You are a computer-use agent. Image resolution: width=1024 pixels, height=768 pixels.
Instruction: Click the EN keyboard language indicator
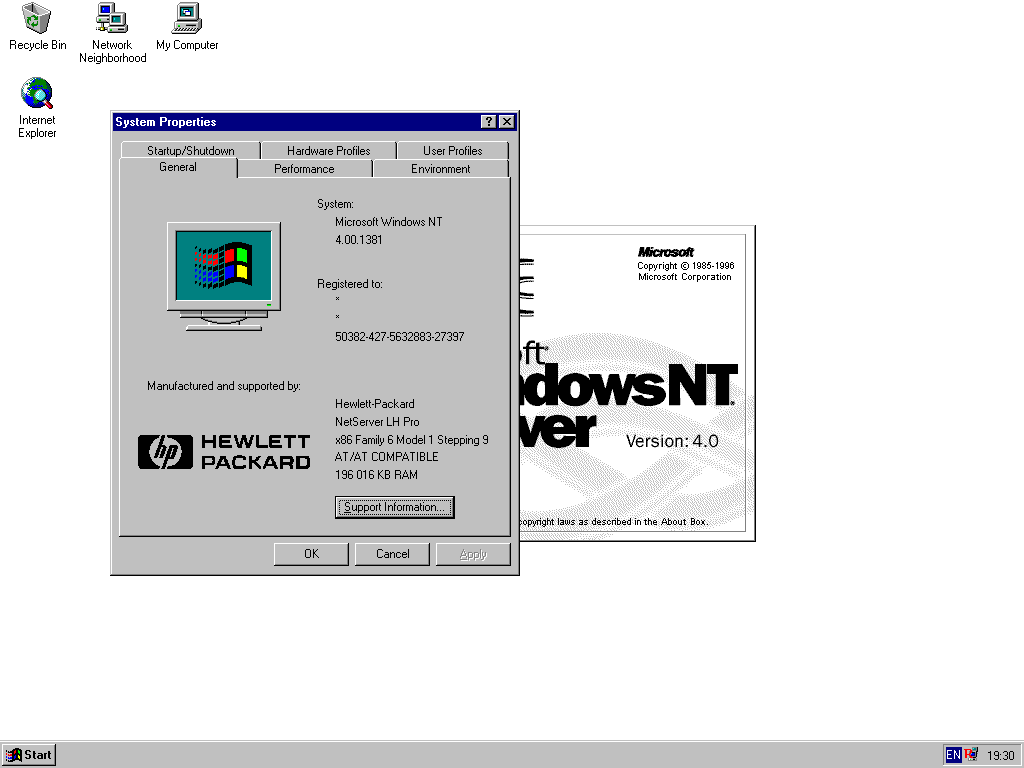coord(953,755)
